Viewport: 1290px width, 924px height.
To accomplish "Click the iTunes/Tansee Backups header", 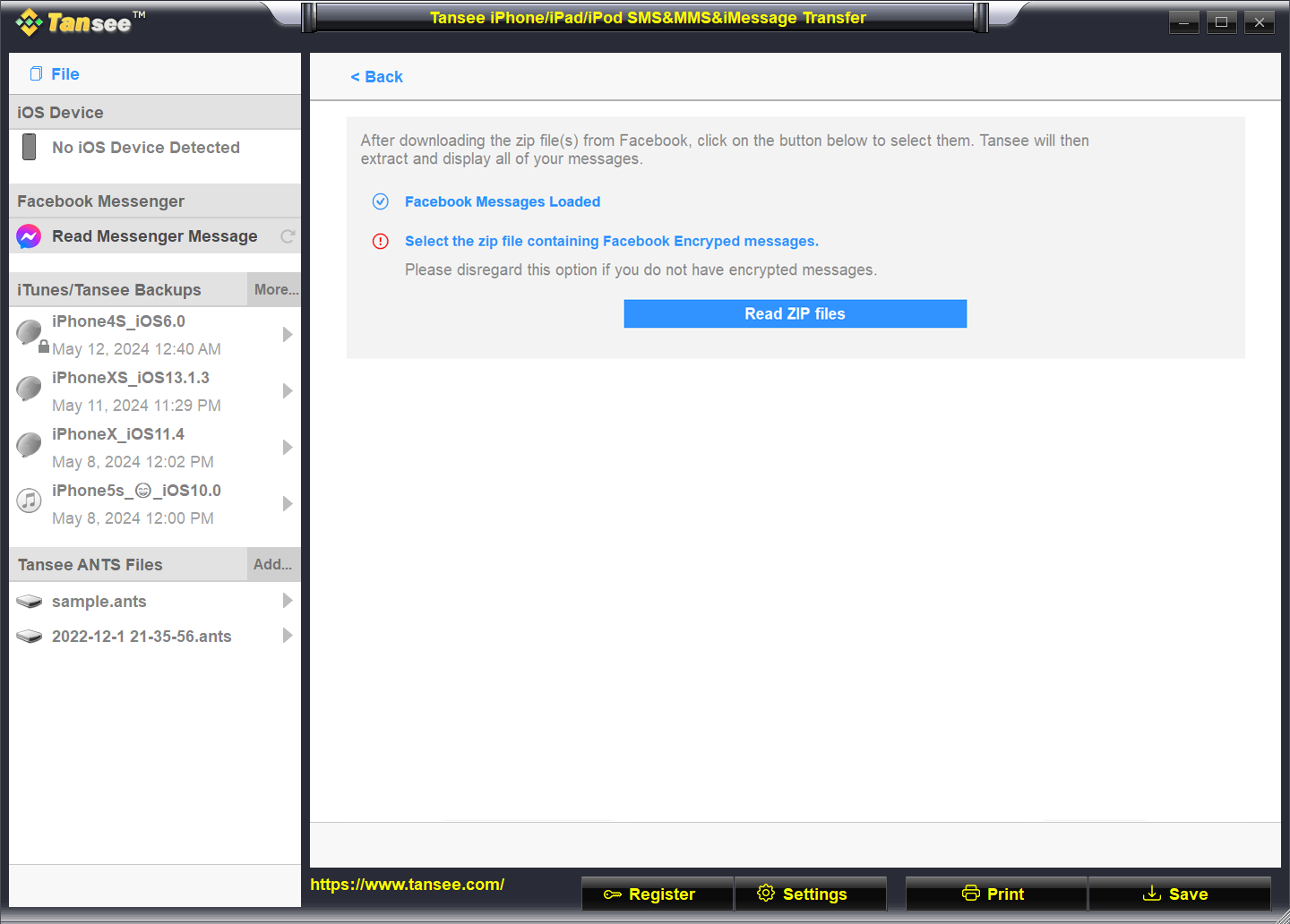I will point(128,289).
